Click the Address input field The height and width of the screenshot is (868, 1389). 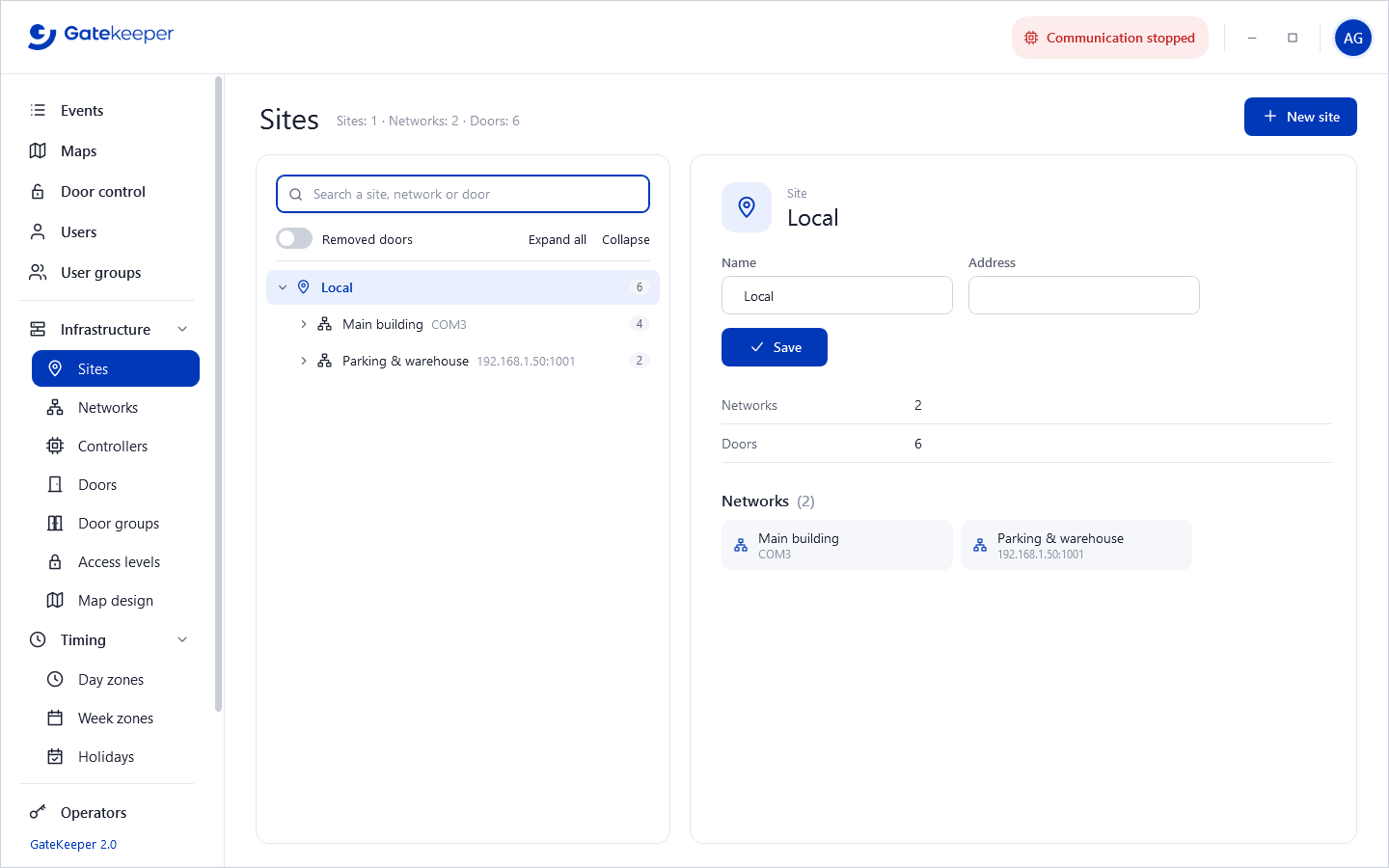pyautogui.click(x=1084, y=295)
